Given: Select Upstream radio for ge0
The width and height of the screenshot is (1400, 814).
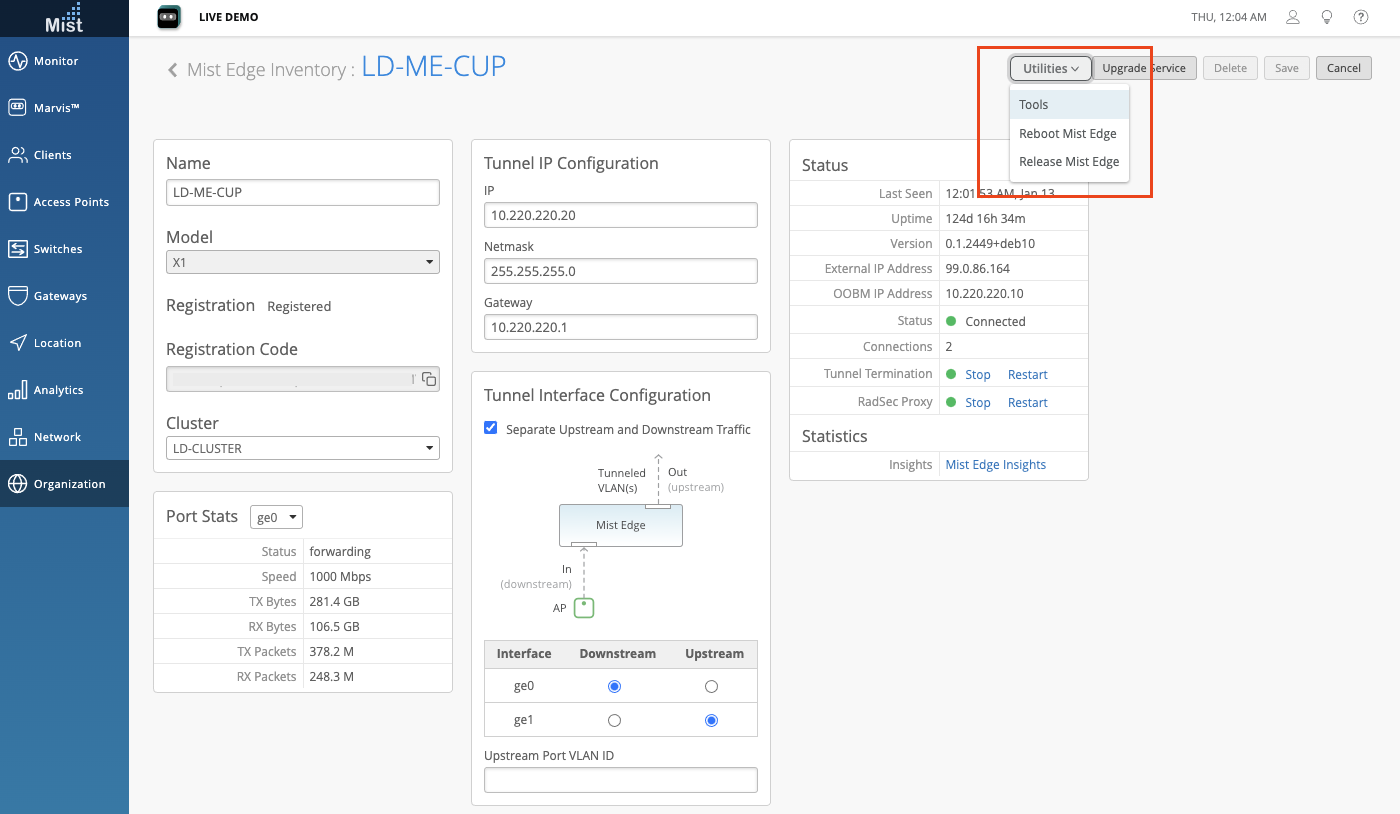Looking at the screenshot, I should click(711, 686).
